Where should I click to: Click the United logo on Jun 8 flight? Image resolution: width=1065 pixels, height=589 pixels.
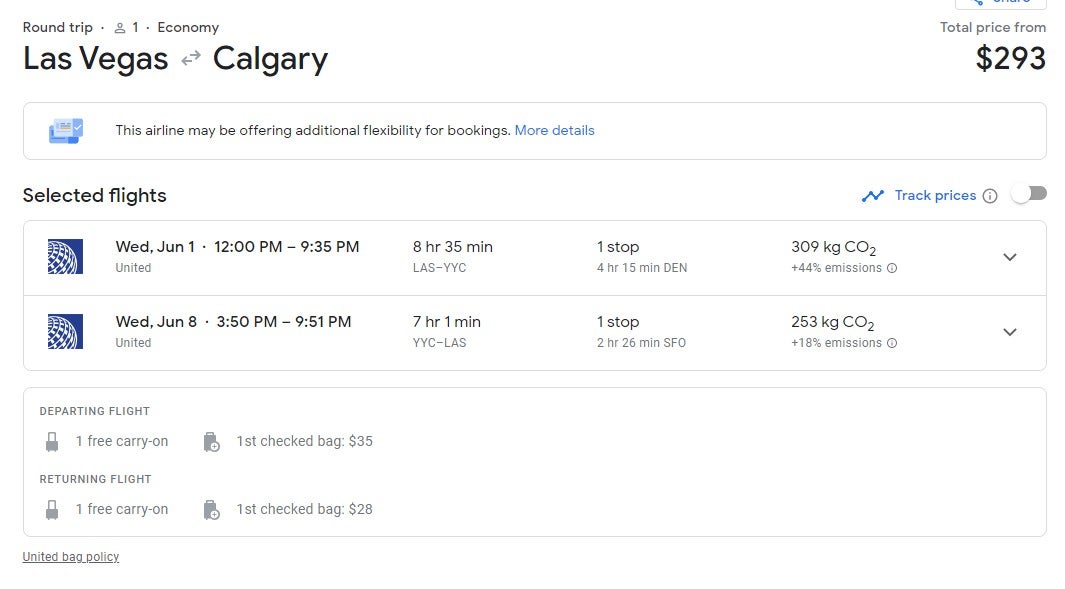tap(65, 332)
